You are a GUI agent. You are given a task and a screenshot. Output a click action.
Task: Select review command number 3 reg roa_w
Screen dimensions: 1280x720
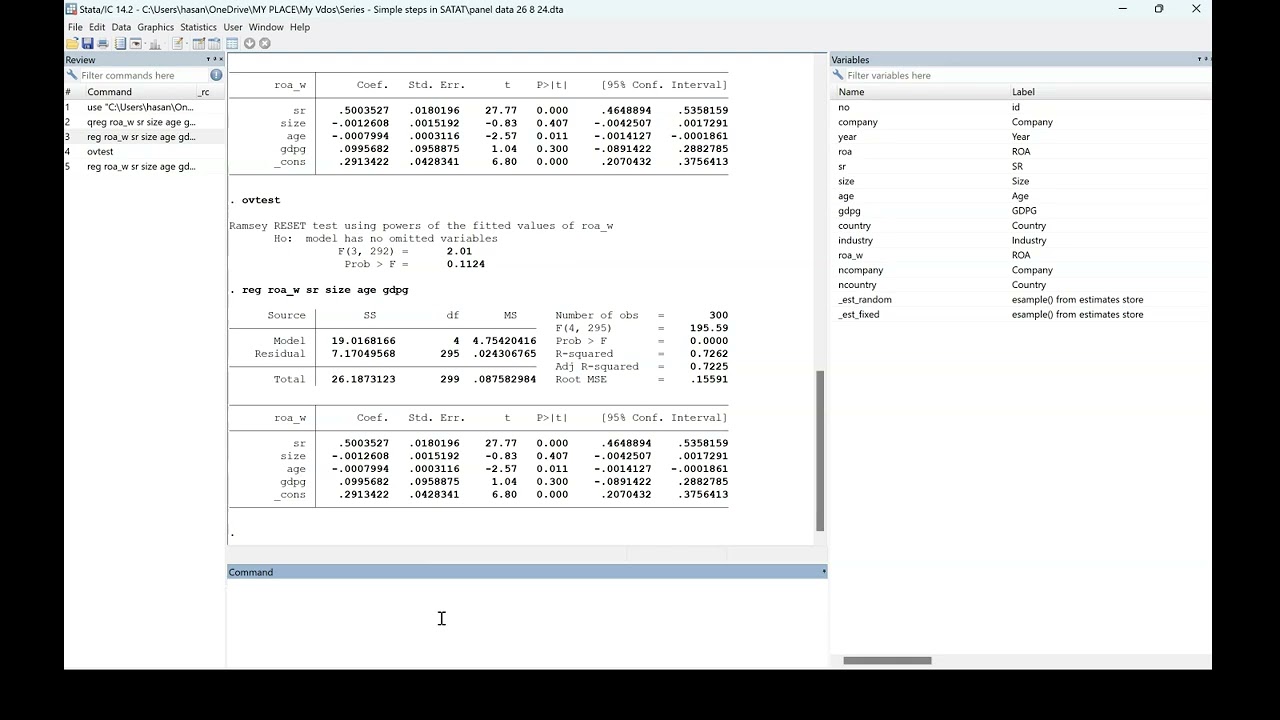pyautogui.click(x=145, y=137)
